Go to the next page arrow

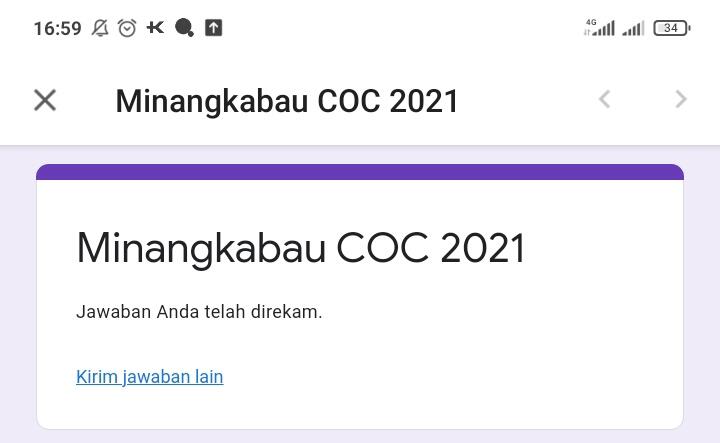pyautogui.click(x=681, y=99)
